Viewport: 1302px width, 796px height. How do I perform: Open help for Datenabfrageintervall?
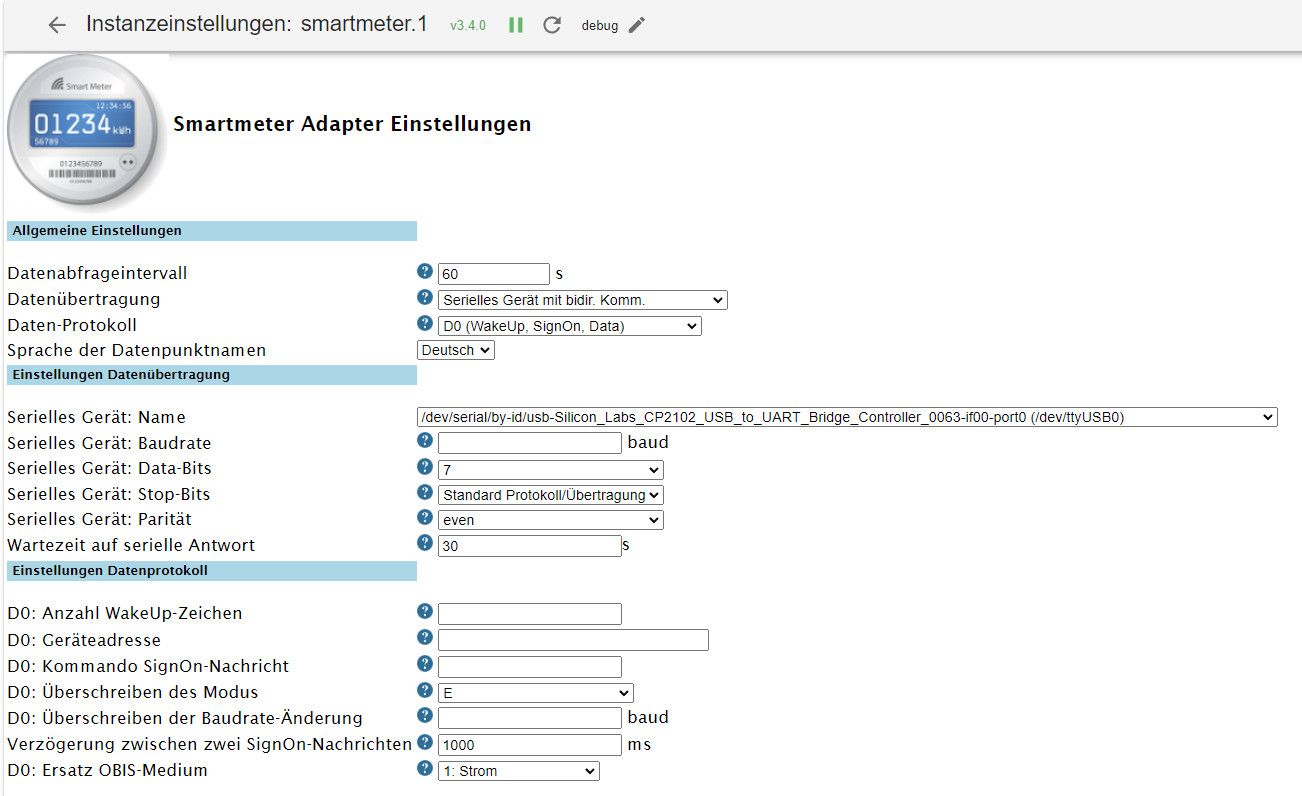tap(425, 271)
